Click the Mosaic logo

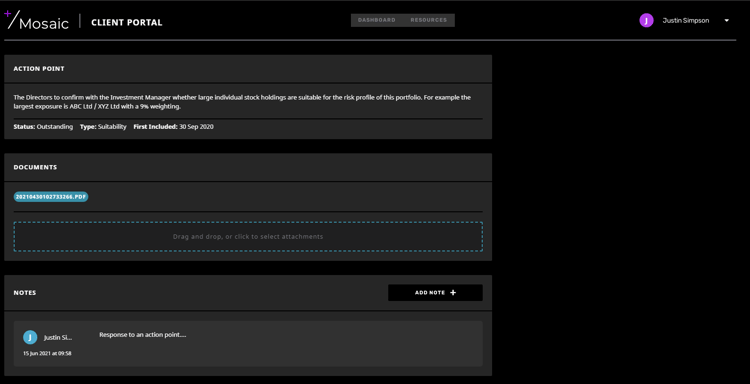[36, 20]
